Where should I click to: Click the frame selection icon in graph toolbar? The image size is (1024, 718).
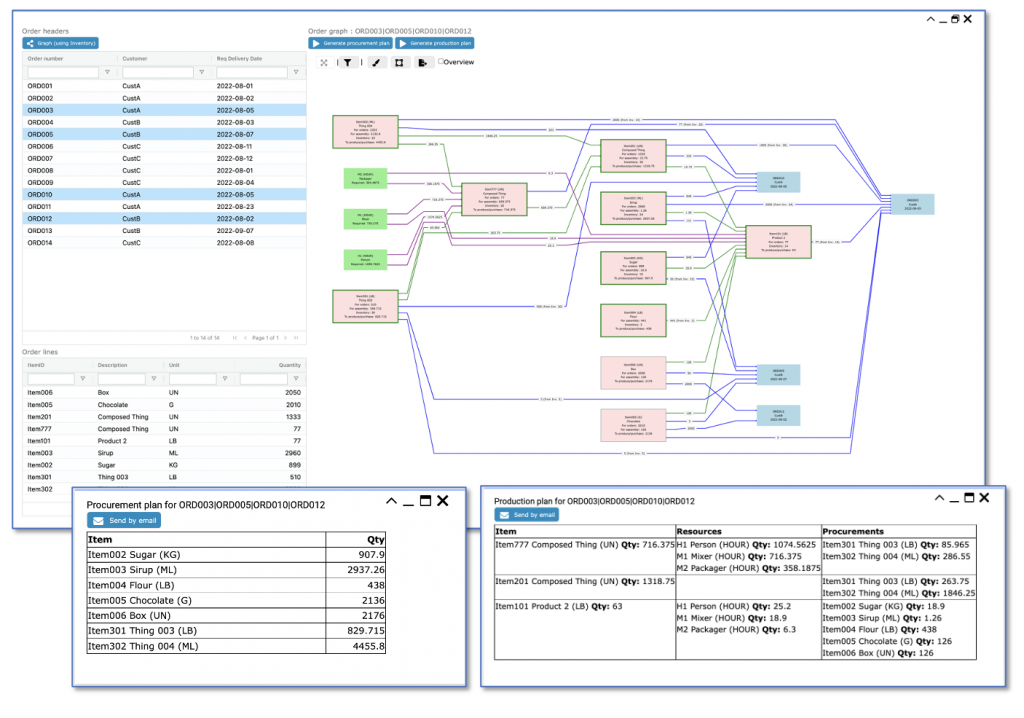401,62
